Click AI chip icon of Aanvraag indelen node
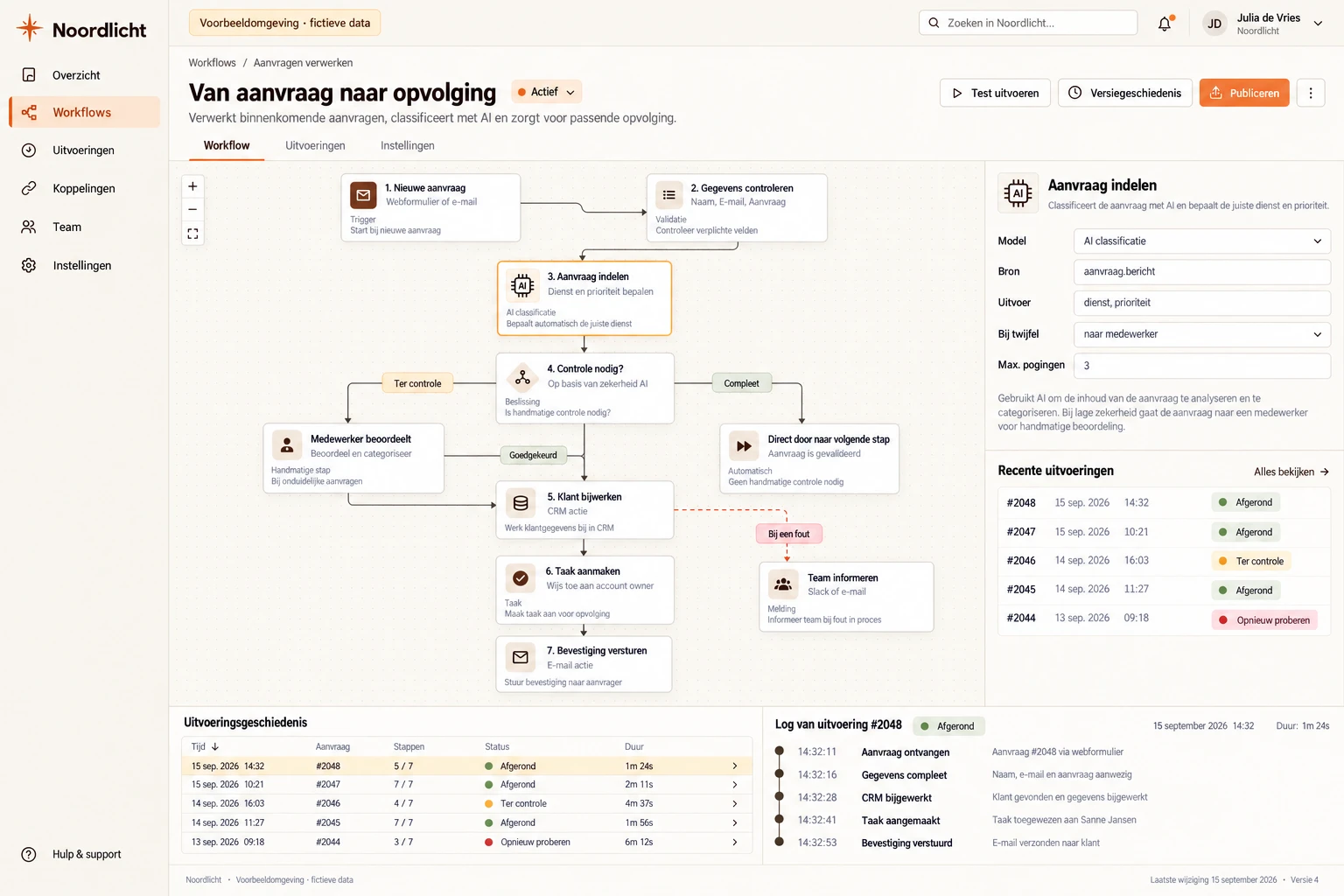Screen dimensions: 1344x896 point(522,285)
